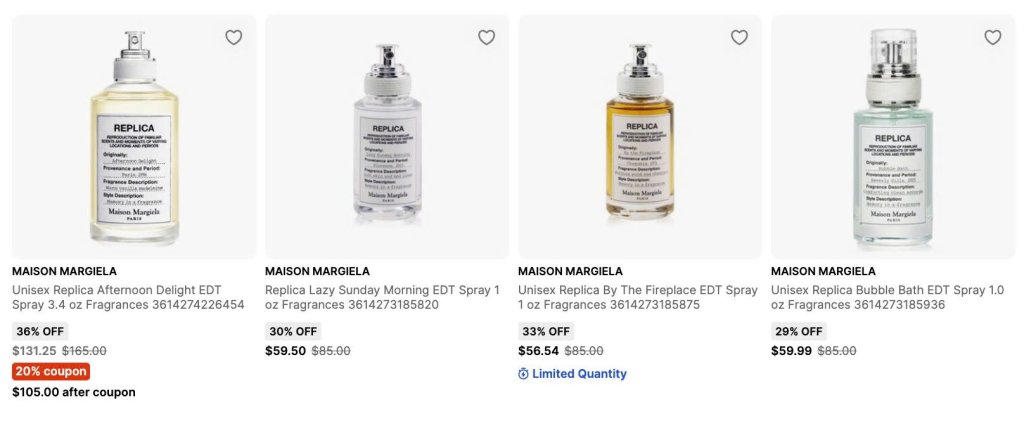The width and height of the screenshot is (1024, 421).
Task: View Bubble Bath bottle image
Action: coord(893,137)
